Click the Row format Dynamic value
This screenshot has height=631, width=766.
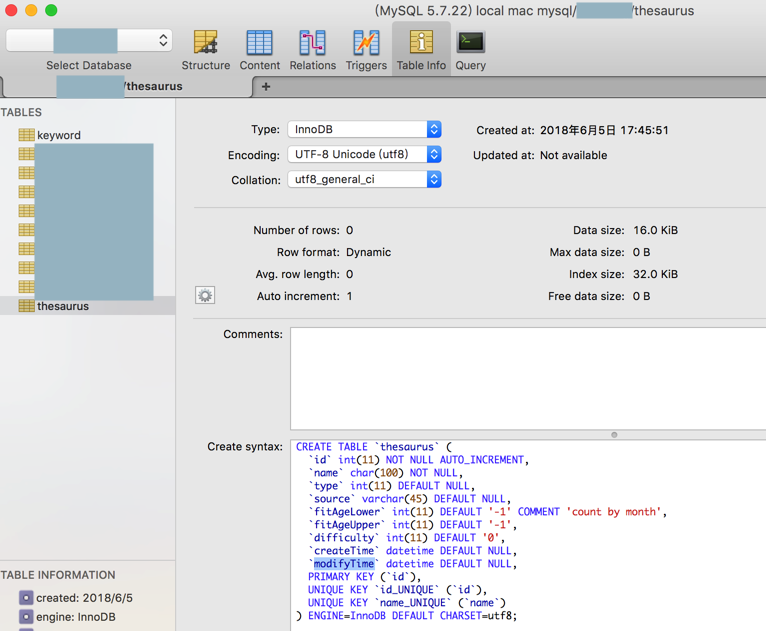coord(368,252)
